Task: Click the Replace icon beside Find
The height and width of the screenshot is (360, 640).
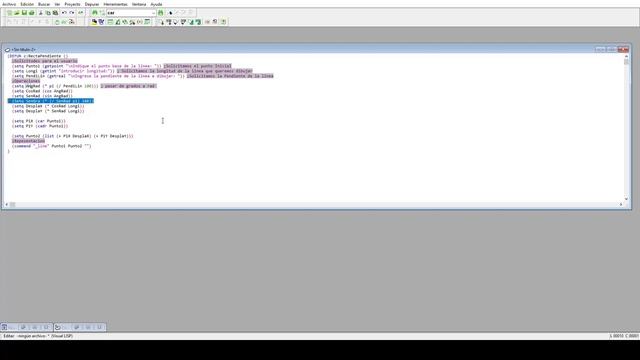Action: [102, 13]
